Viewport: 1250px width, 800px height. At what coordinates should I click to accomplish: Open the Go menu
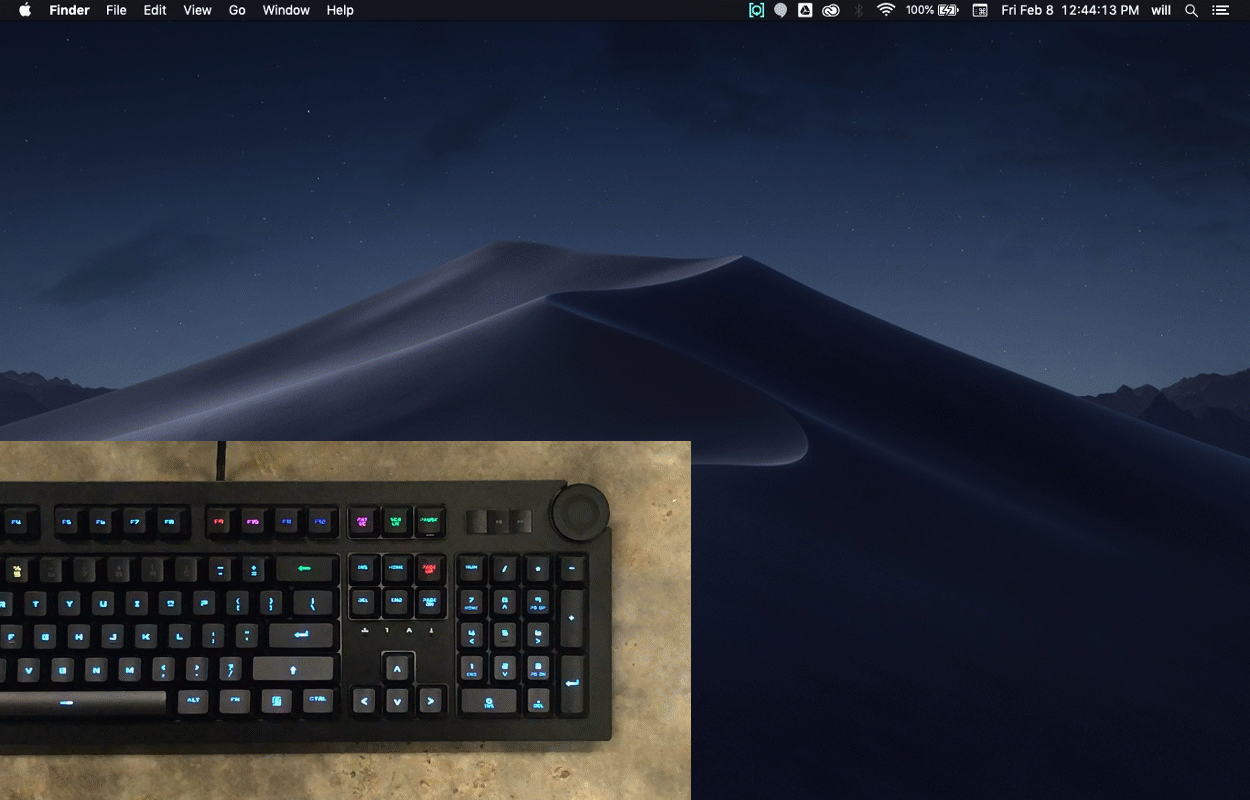tap(236, 10)
